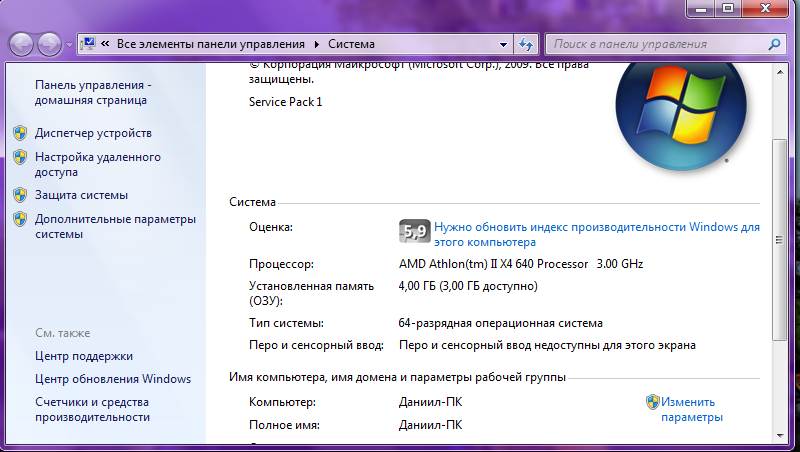
Task: Open 'Центр обновления Windows' link
Action: pos(113,379)
